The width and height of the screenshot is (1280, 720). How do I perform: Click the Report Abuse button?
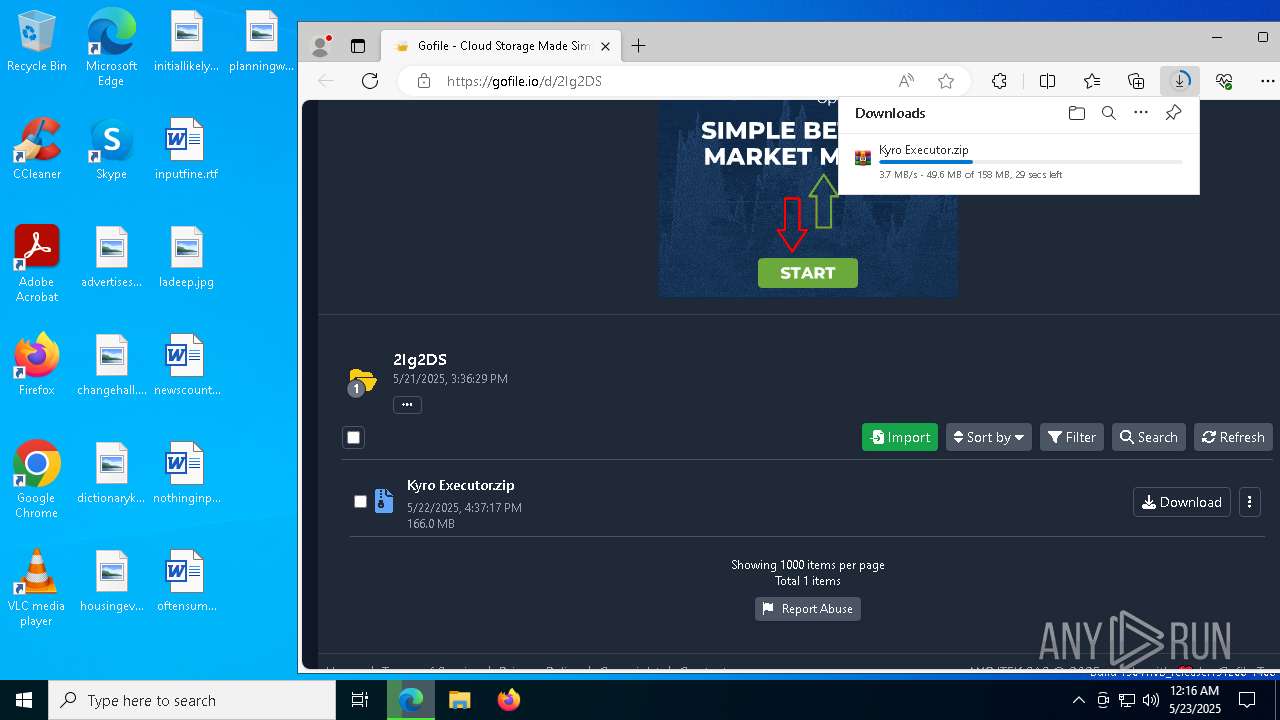pyautogui.click(x=808, y=609)
